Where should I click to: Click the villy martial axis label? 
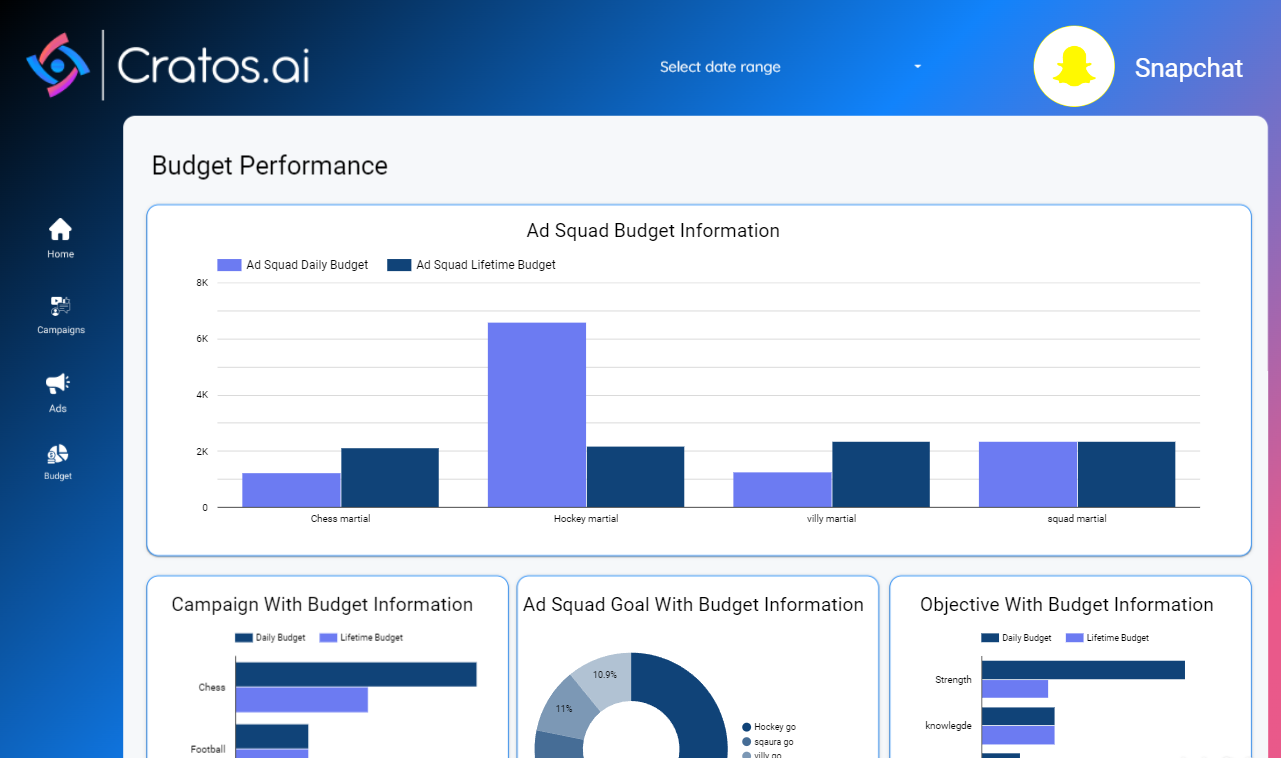832,519
